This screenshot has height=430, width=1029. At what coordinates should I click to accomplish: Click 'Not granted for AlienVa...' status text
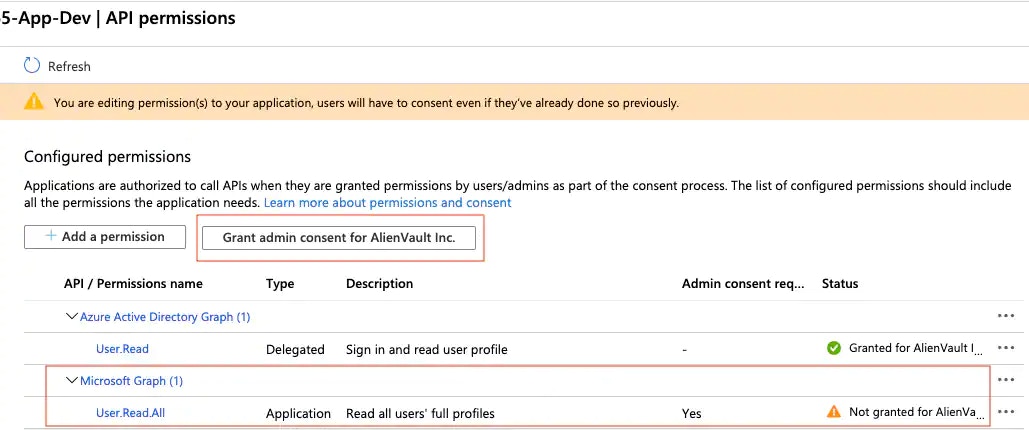pyautogui.click(x=917, y=412)
